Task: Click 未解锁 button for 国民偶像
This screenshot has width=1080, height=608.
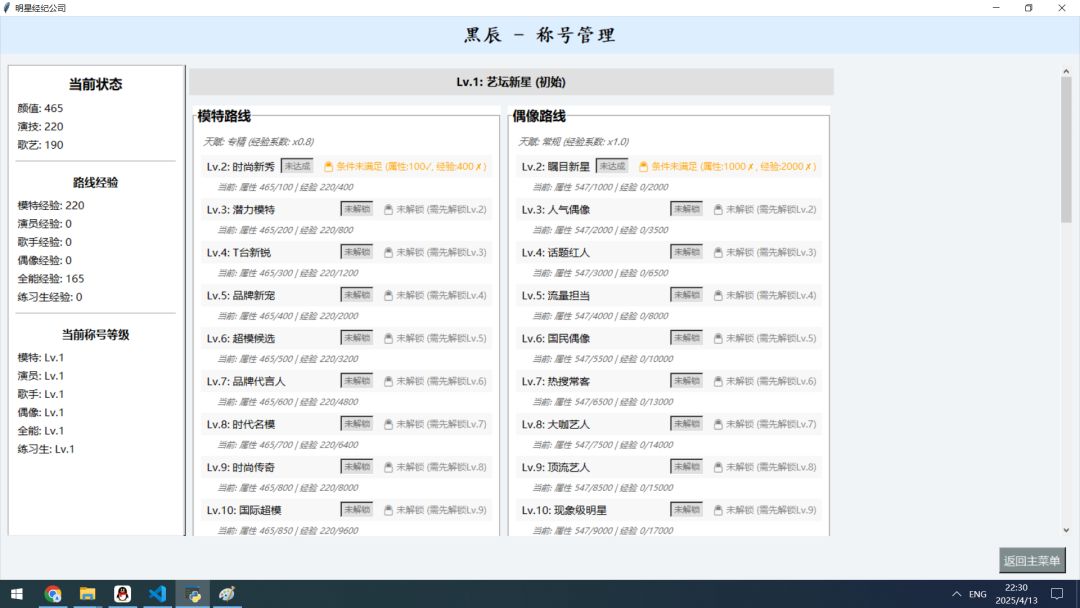Action: pos(687,337)
